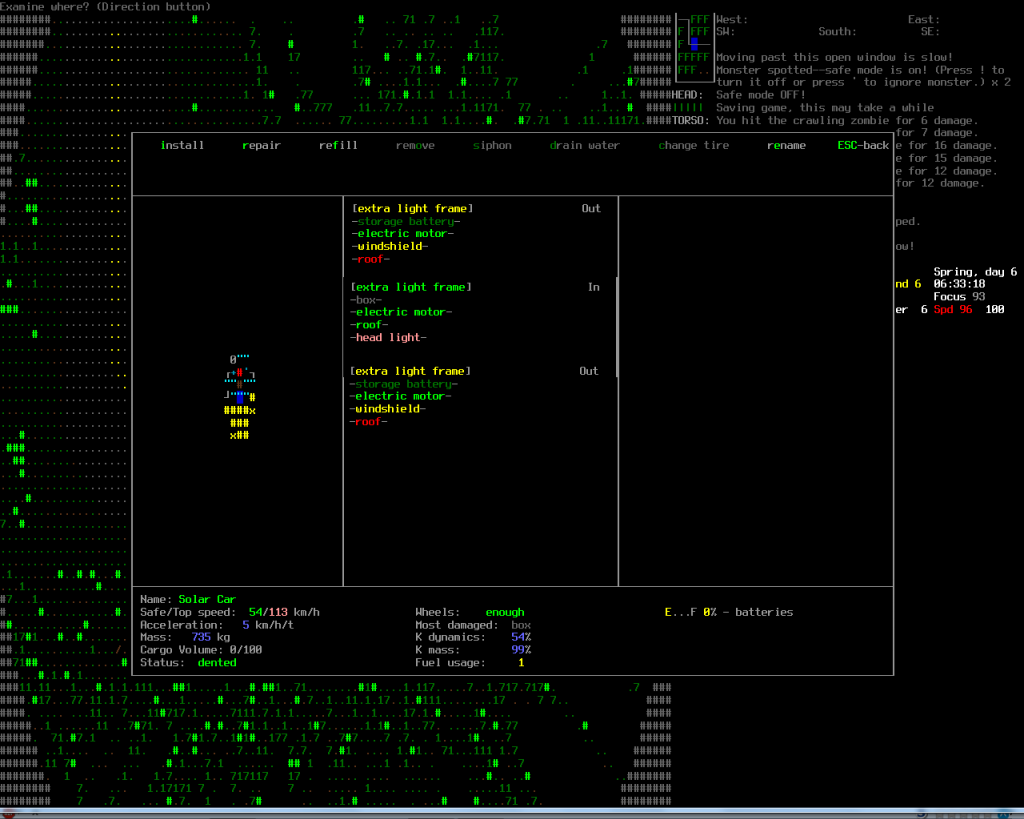This screenshot has height=819, width=1024.
Task: Select the extra light frame marked In
Action: (x=411, y=287)
